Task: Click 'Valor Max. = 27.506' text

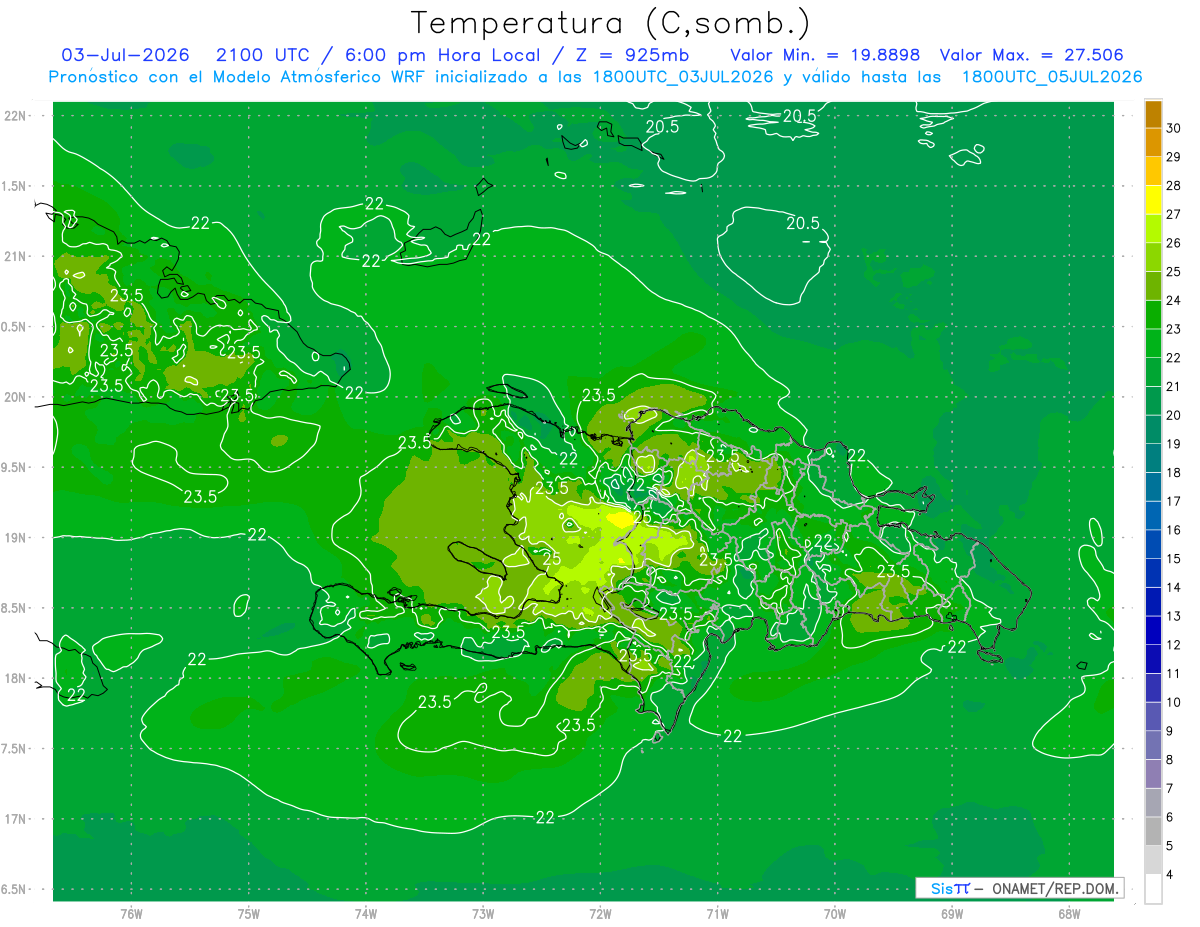Action: click(1032, 55)
